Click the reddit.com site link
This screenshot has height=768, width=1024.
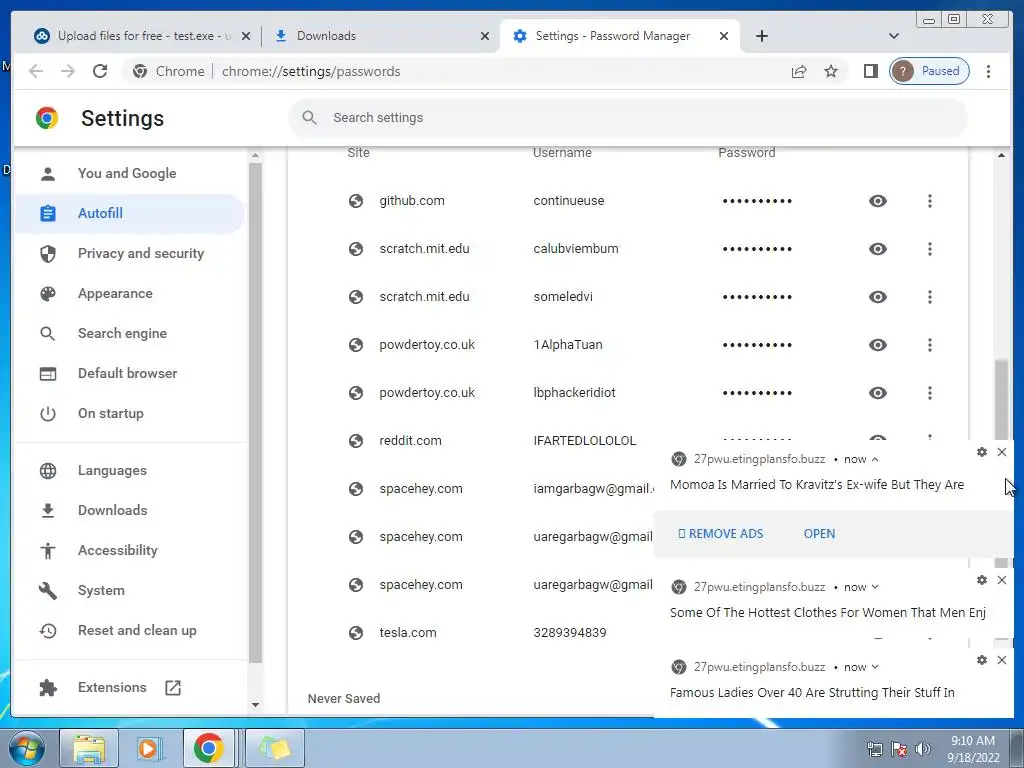click(x=410, y=441)
